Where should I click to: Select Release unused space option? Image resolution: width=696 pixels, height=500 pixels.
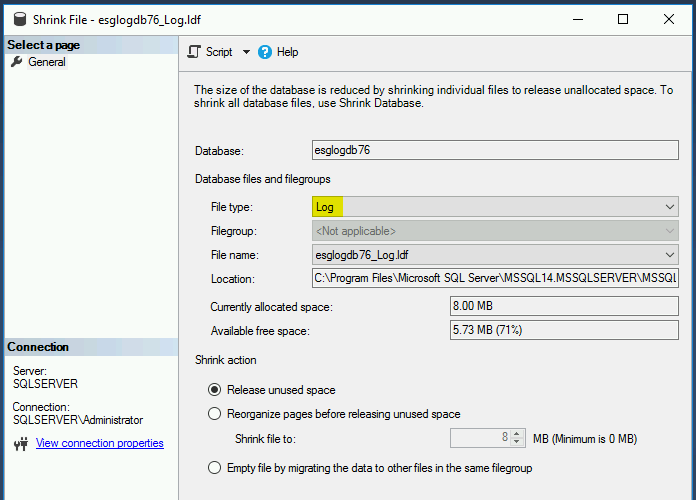[x=214, y=390]
